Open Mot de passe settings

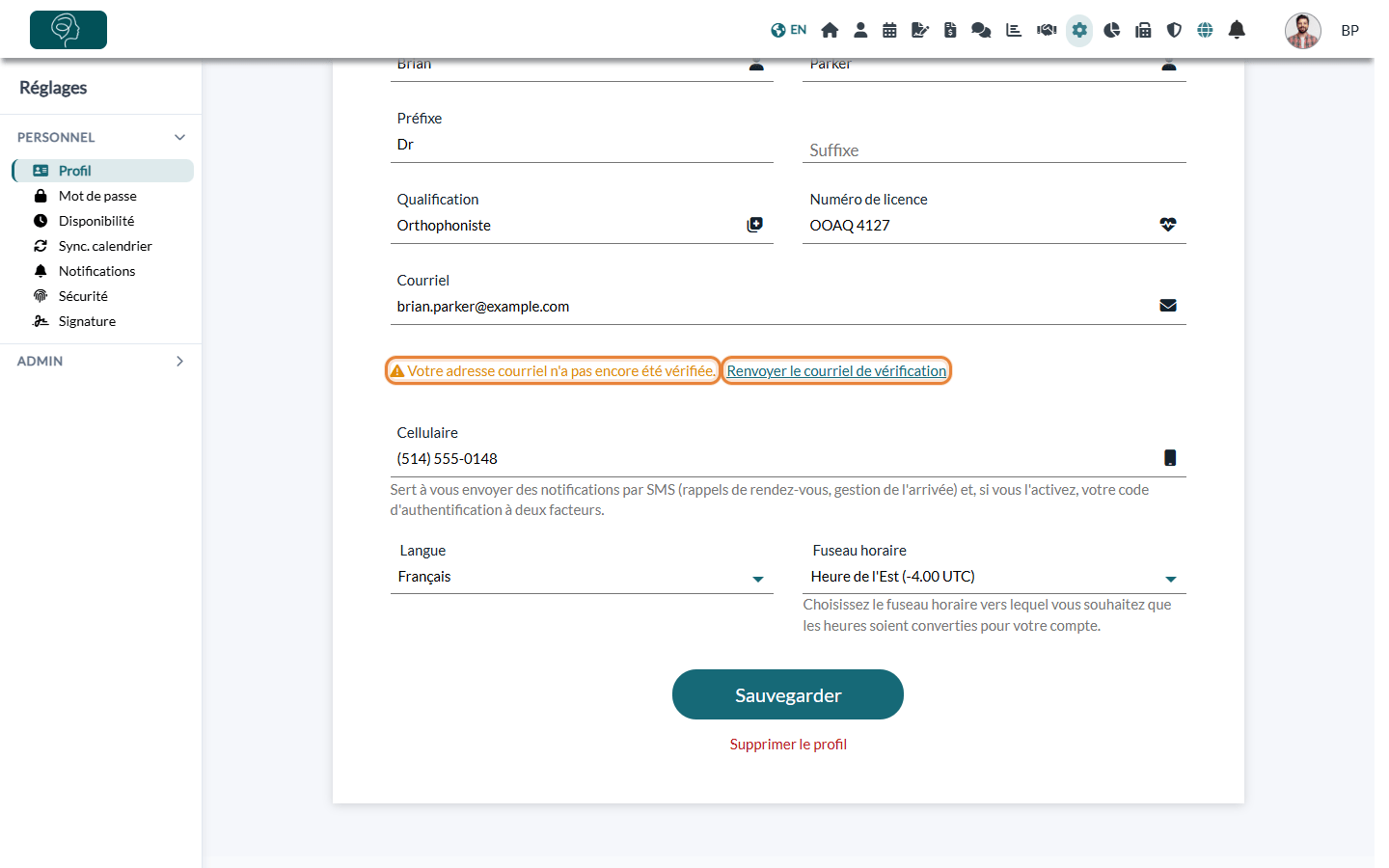pyautogui.click(x=97, y=196)
